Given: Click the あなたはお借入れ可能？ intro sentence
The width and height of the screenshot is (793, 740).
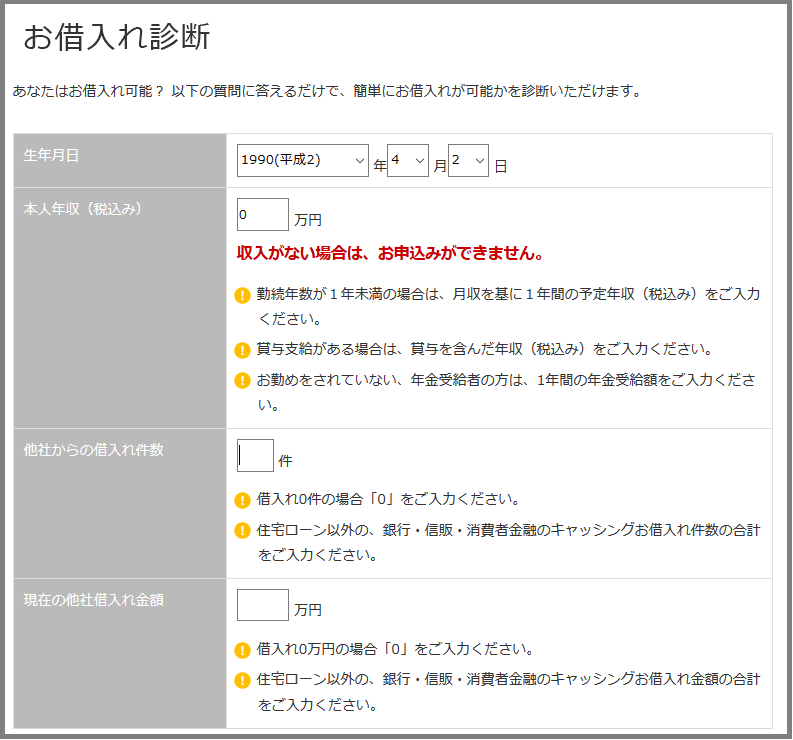Looking at the screenshot, I should (327, 91).
